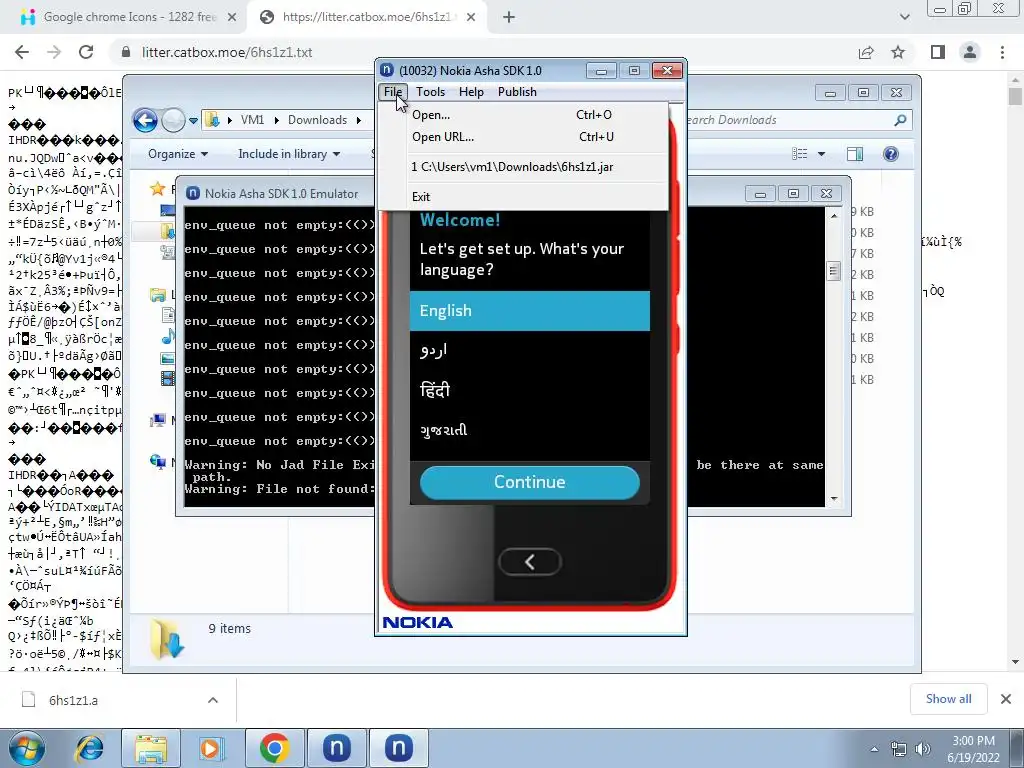Click the Network icon in Explorer sidebar
The image size is (1024, 768).
157,462
